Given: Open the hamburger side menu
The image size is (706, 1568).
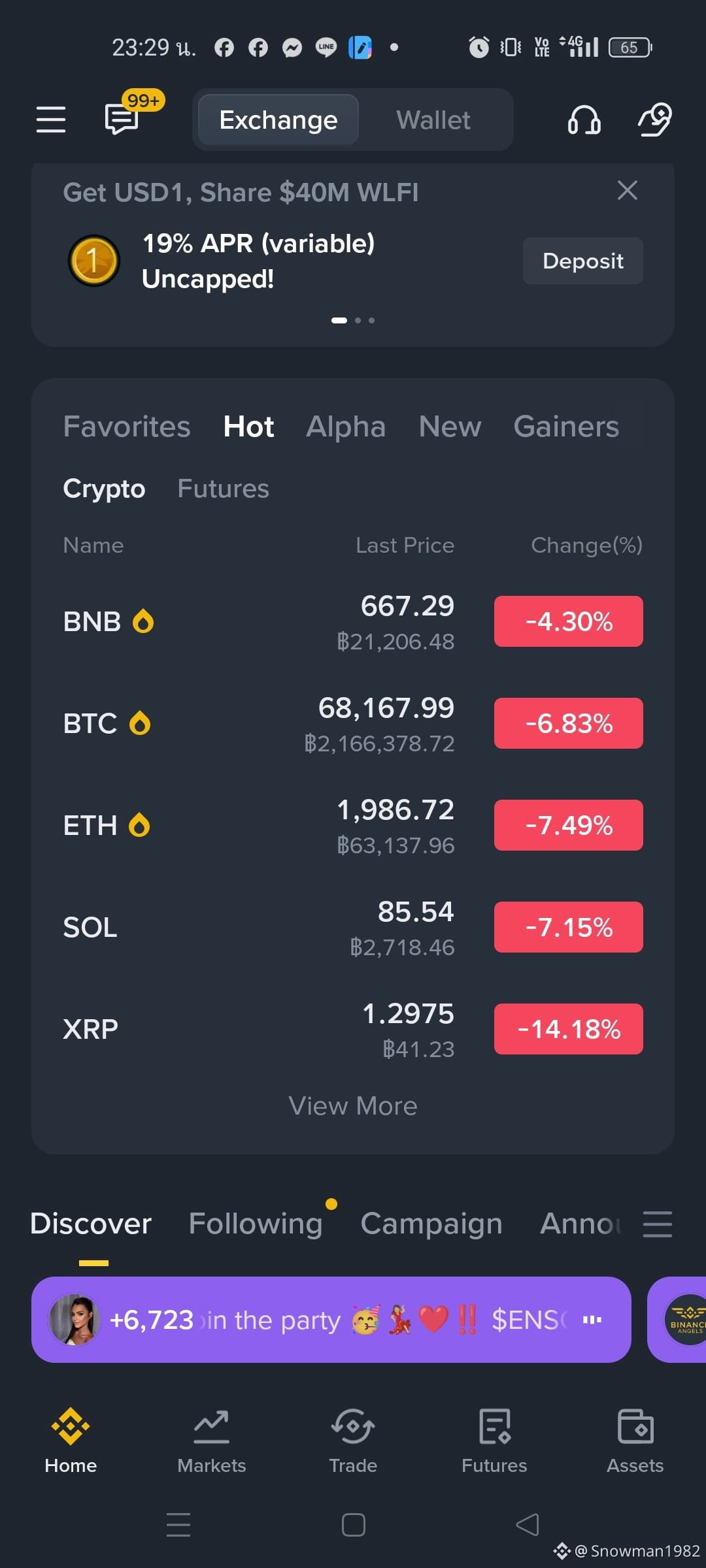Looking at the screenshot, I should (50, 120).
